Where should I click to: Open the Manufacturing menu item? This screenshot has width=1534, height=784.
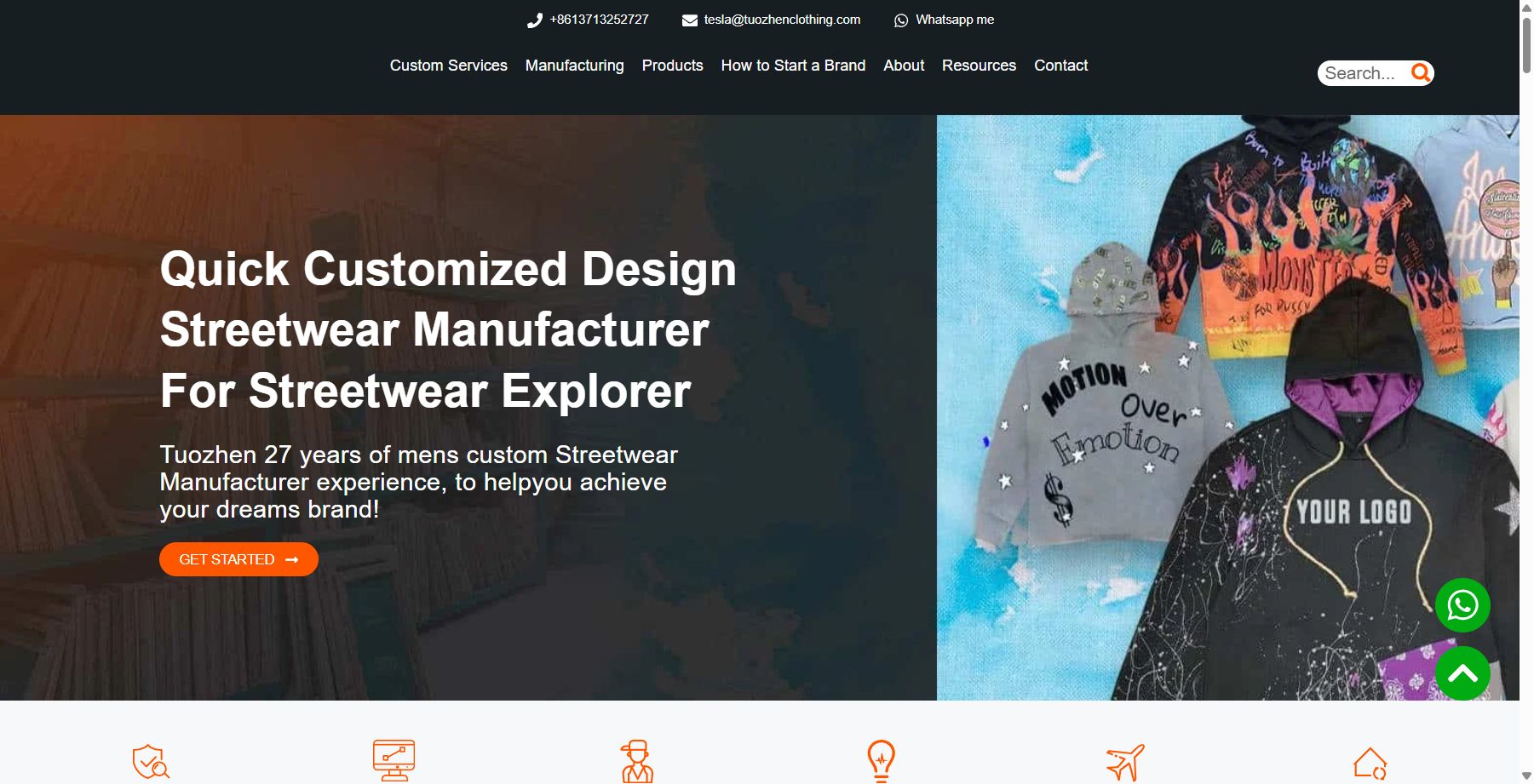[x=574, y=66]
